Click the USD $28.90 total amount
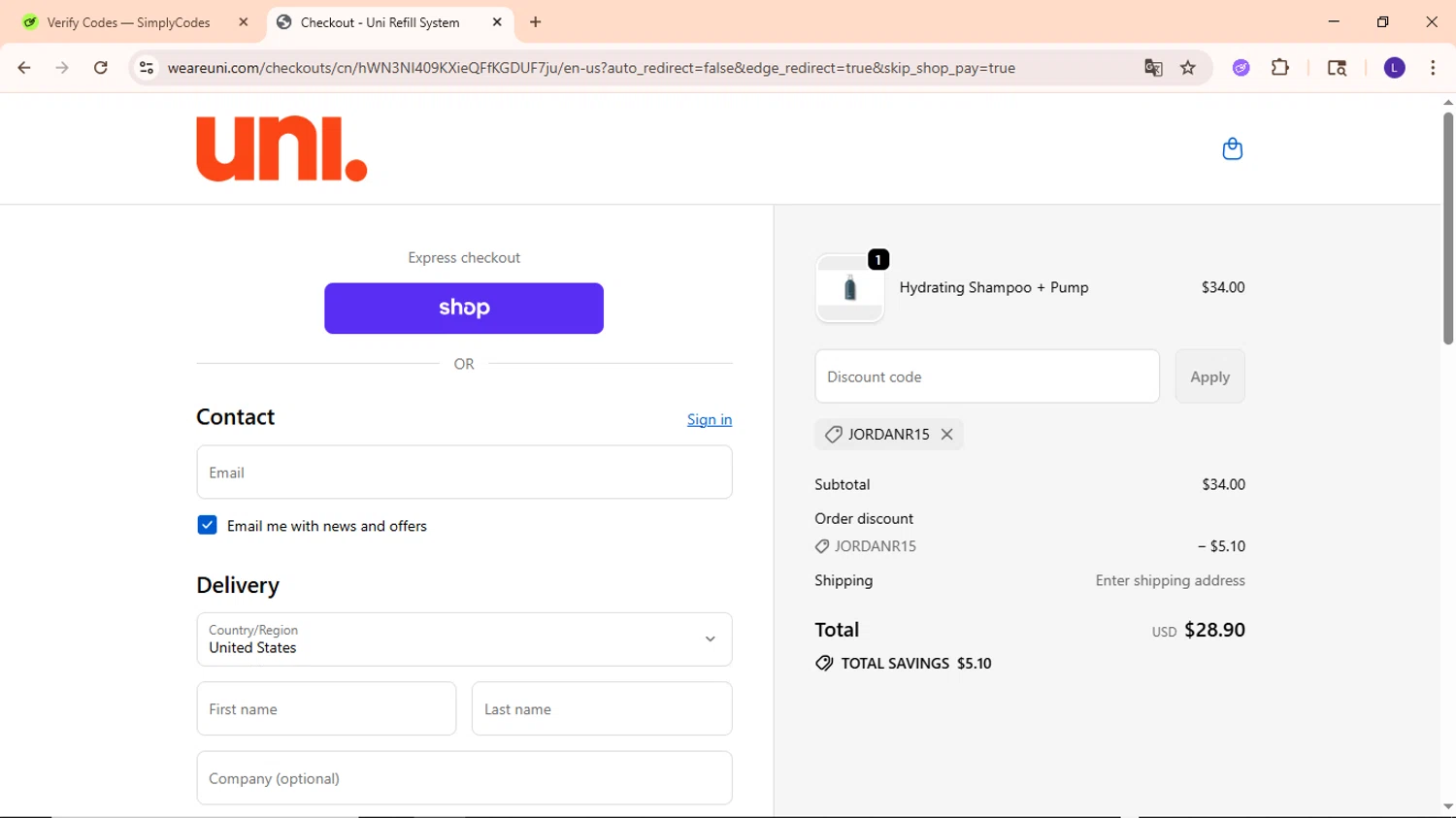 click(1199, 630)
